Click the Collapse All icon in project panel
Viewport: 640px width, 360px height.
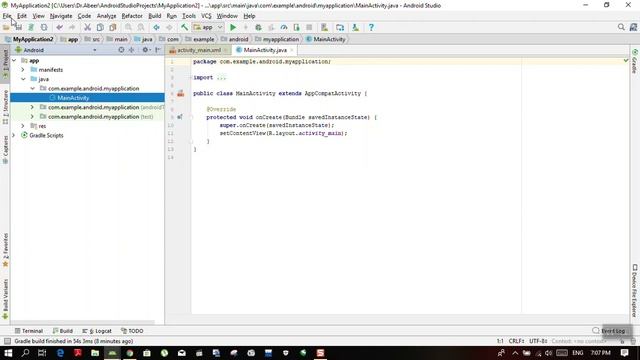(x=131, y=50)
